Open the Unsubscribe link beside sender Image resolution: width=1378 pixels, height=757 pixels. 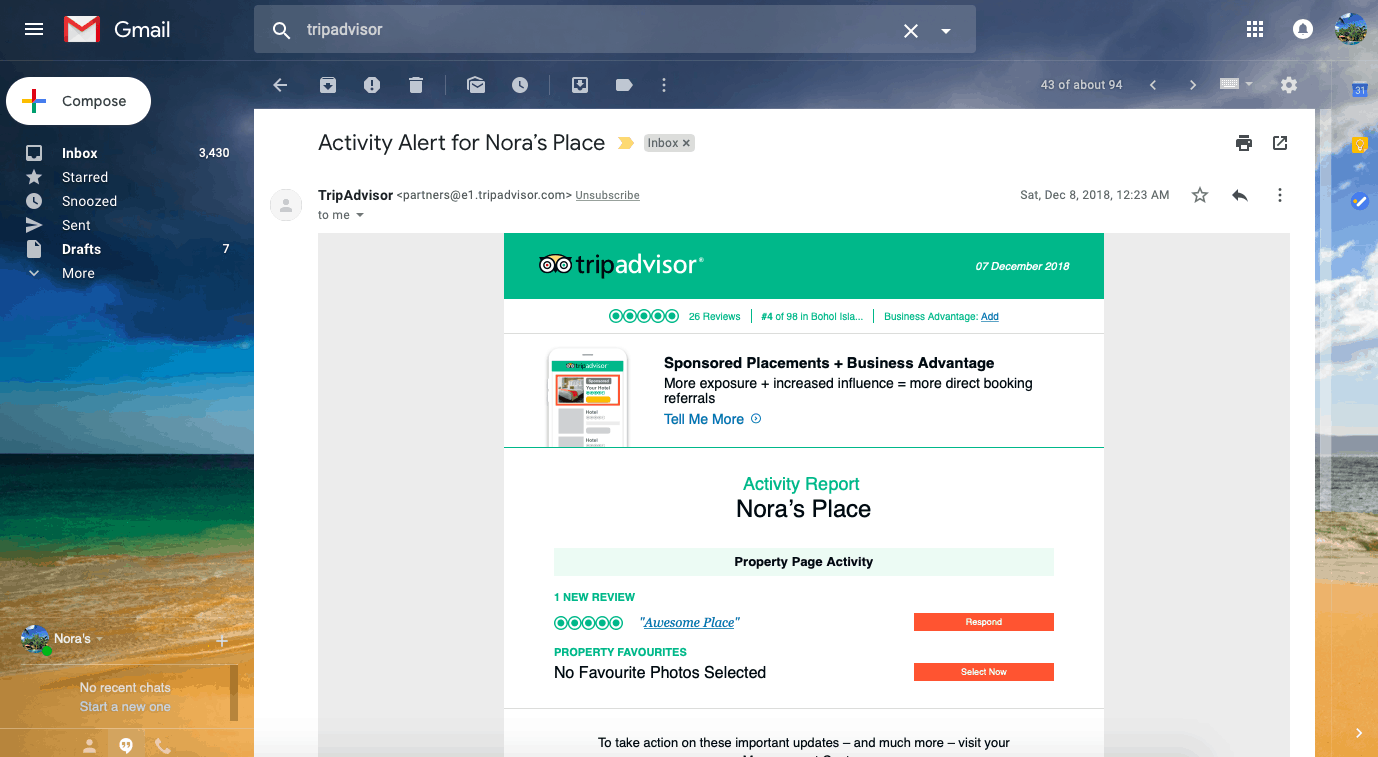607,195
